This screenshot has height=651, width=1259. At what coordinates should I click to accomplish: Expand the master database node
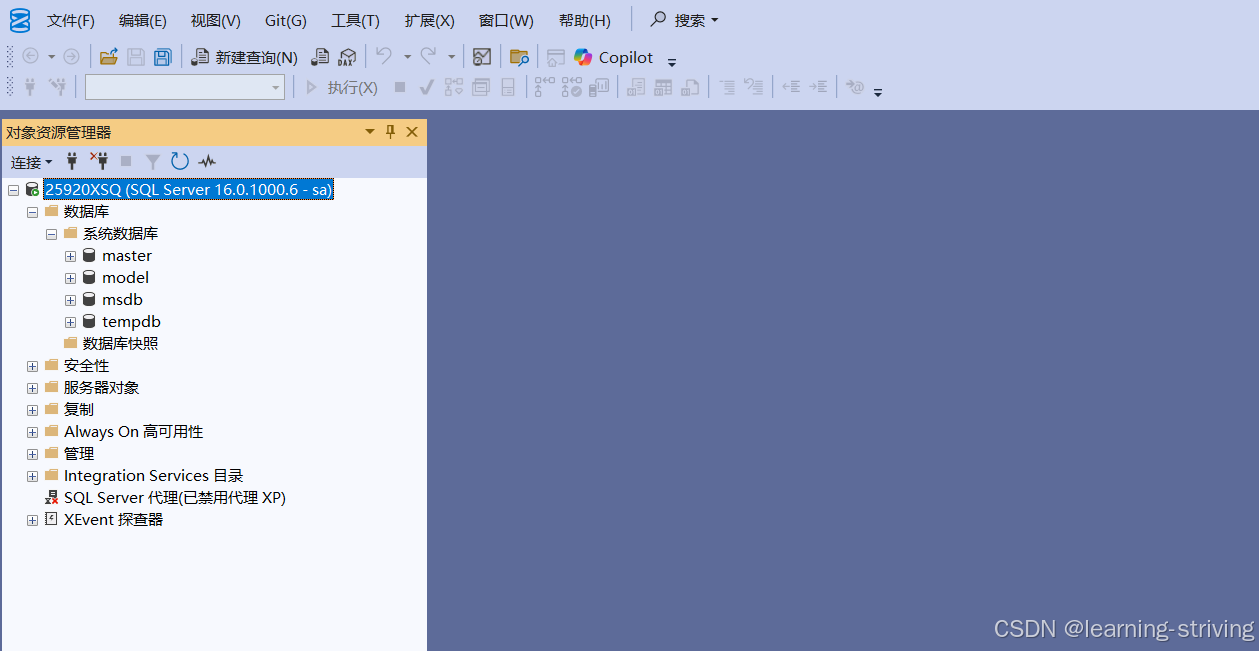tap(71, 256)
